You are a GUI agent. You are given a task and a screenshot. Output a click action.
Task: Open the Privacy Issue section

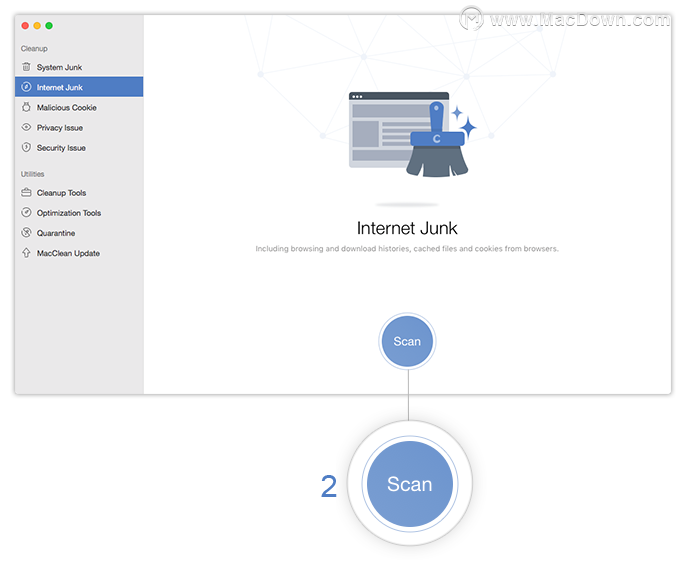click(x=79, y=128)
